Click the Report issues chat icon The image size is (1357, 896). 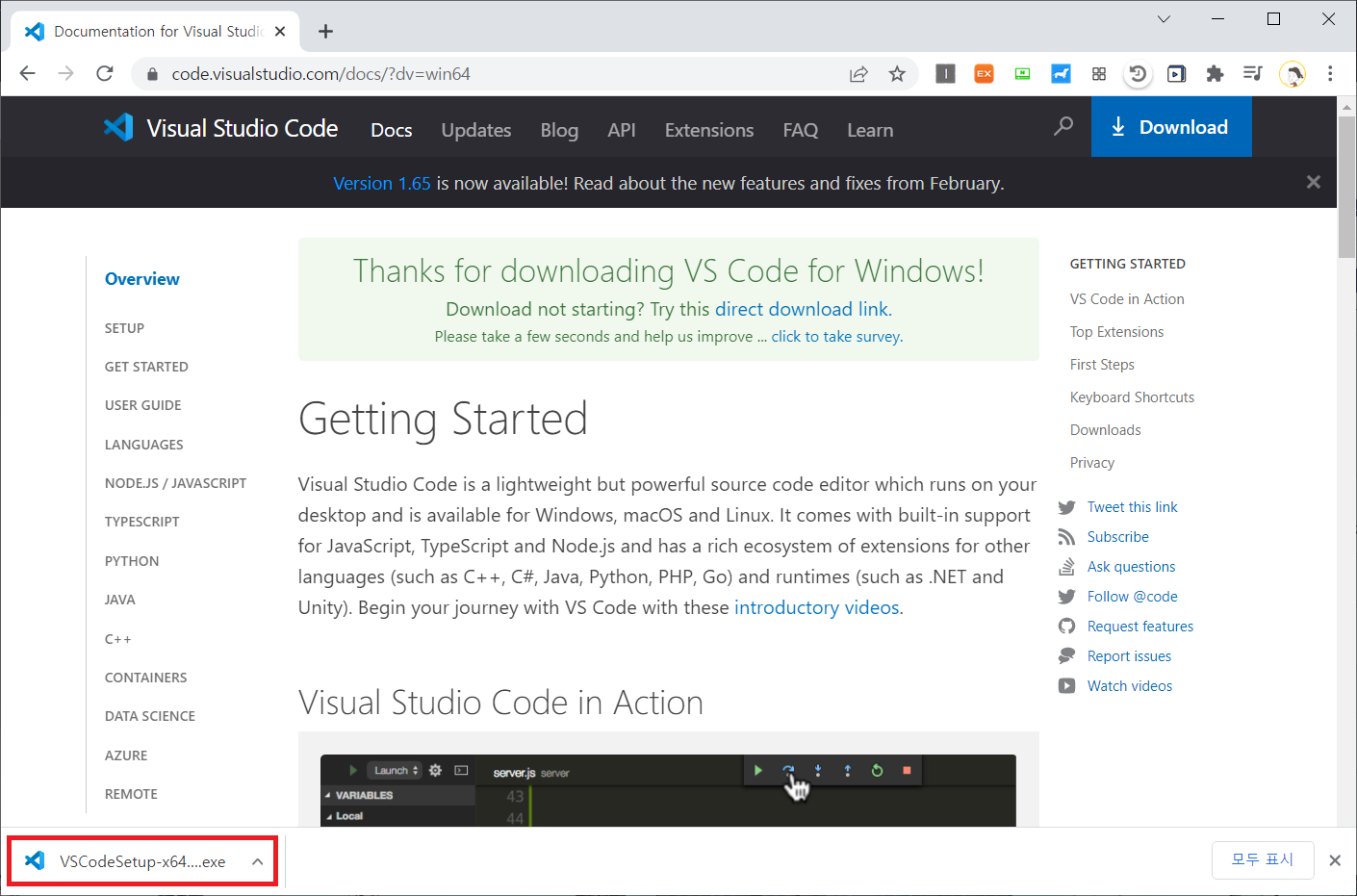[1066, 656]
